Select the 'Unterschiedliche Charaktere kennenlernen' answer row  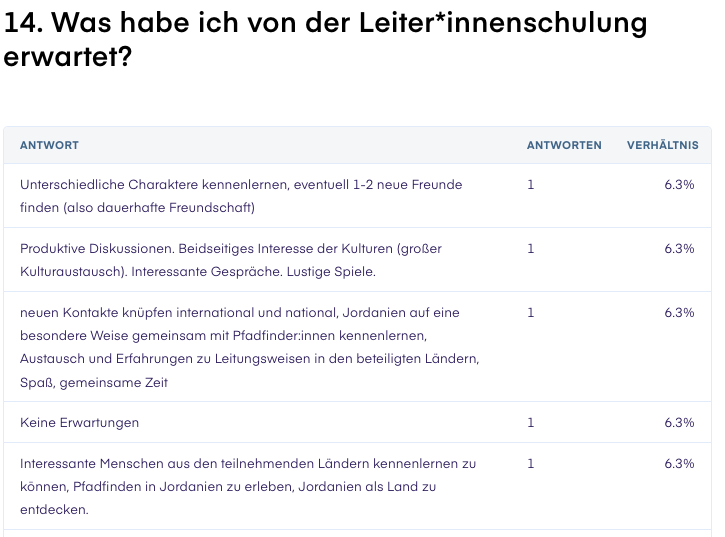pyautogui.click(x=357, y=196)
